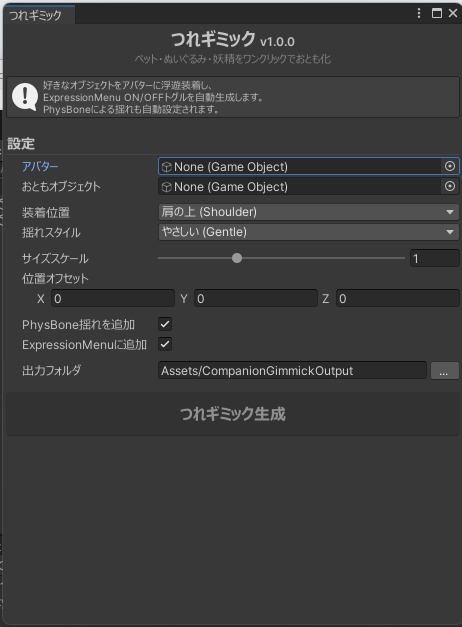Click the 出力フォルダ path field

point(292,371)
